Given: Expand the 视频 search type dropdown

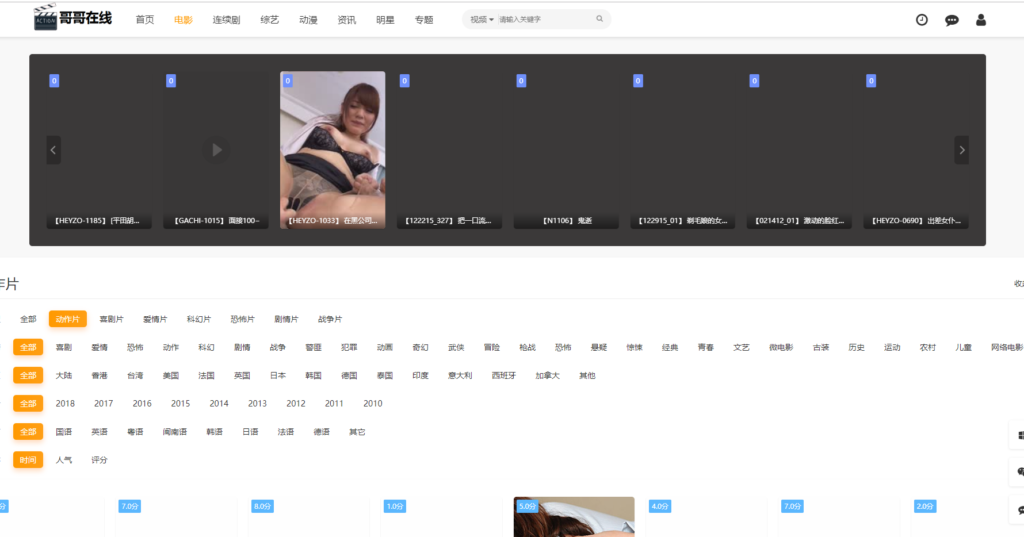Looking at the screenshot, I should click(x=482, y=19).
